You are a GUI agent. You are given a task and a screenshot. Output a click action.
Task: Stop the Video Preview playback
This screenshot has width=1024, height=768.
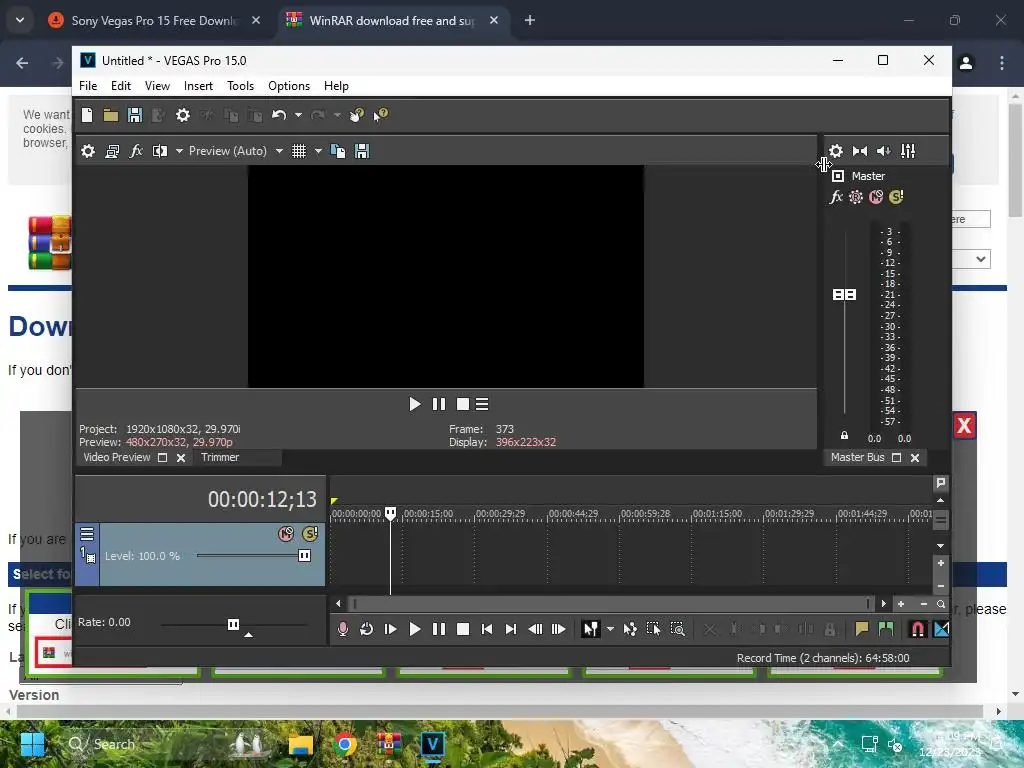[x=462, y=404]
